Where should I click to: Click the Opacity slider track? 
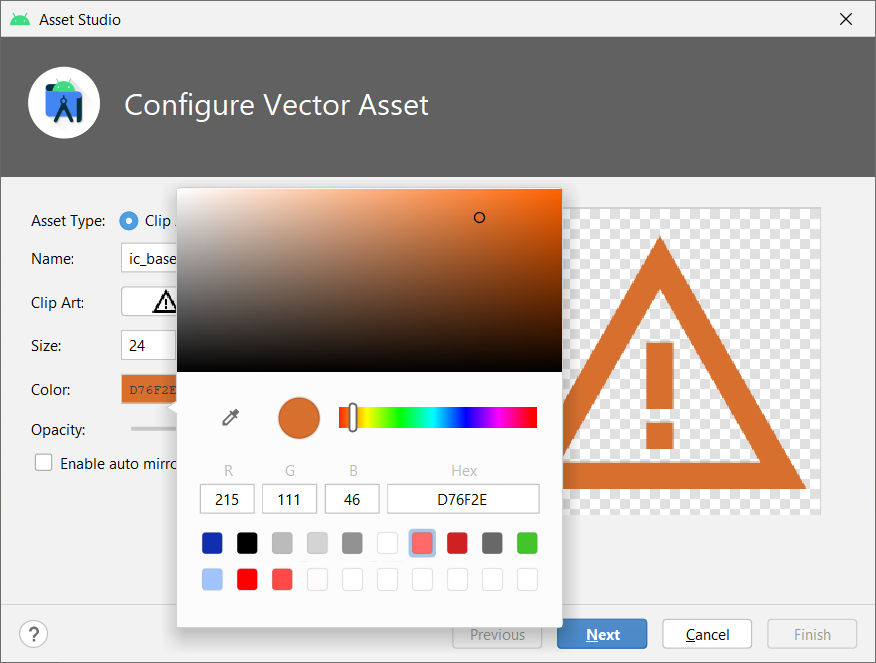[154, 429]
